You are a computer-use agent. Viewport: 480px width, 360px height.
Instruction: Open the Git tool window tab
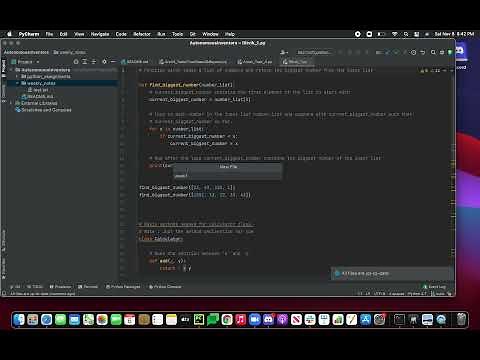(x=15, y=287)
